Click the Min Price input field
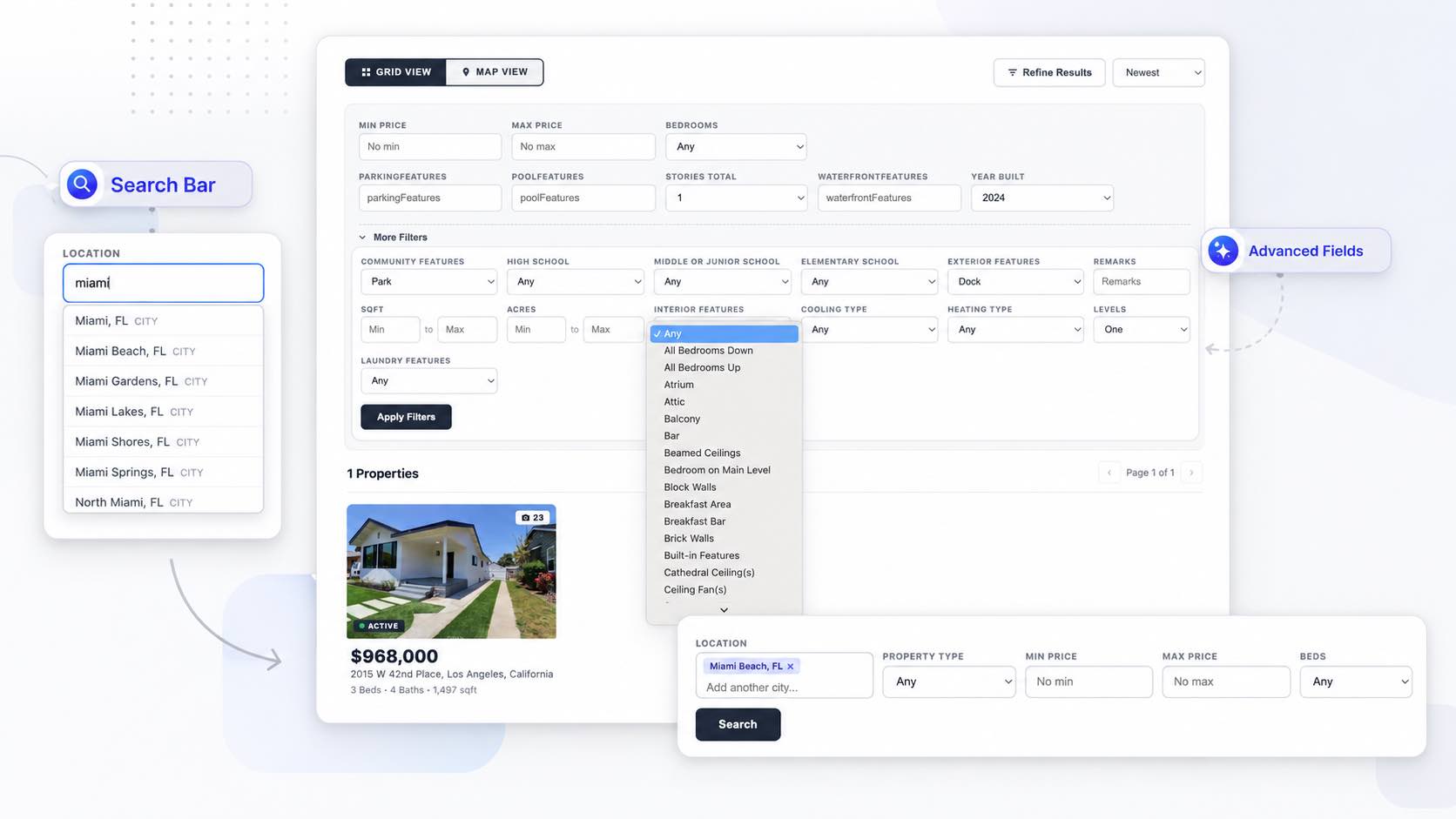 (430, 146)
